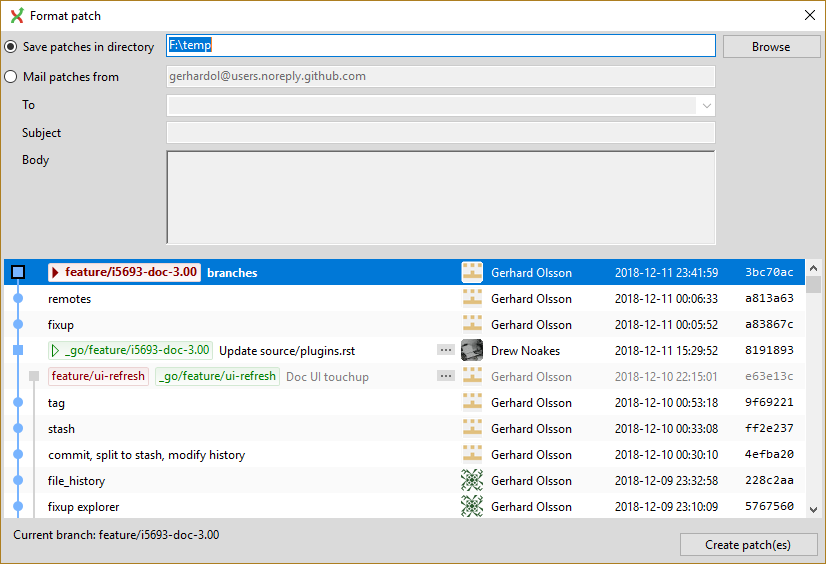Click Drew Noakes avatar thumbnail
The width and height of the screenshot is (826, 564).
point(472,350)
